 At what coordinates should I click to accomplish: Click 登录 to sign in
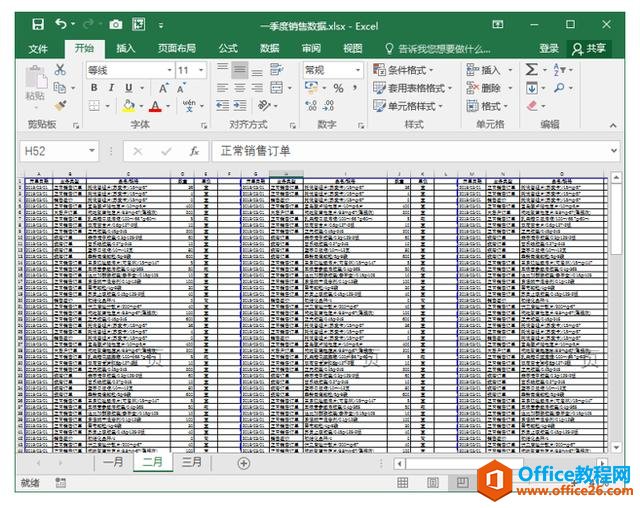tap(549, 49)
